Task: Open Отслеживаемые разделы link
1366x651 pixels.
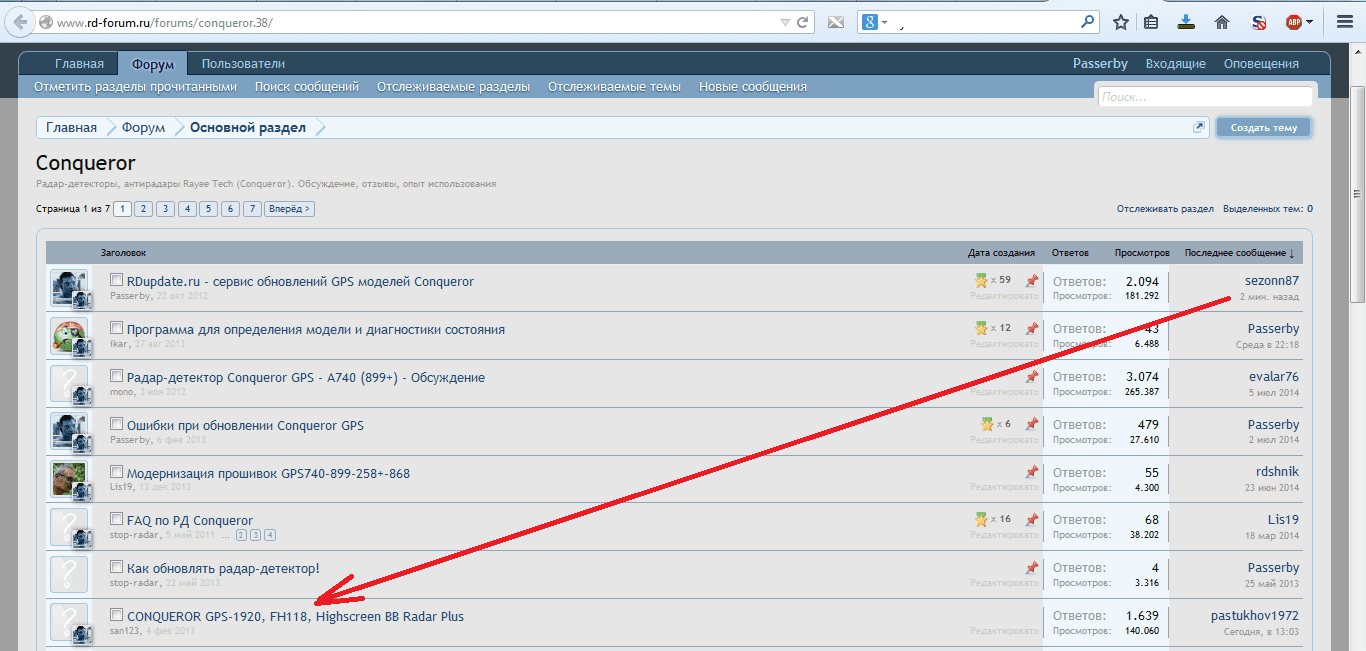Action: pos(453,87)
